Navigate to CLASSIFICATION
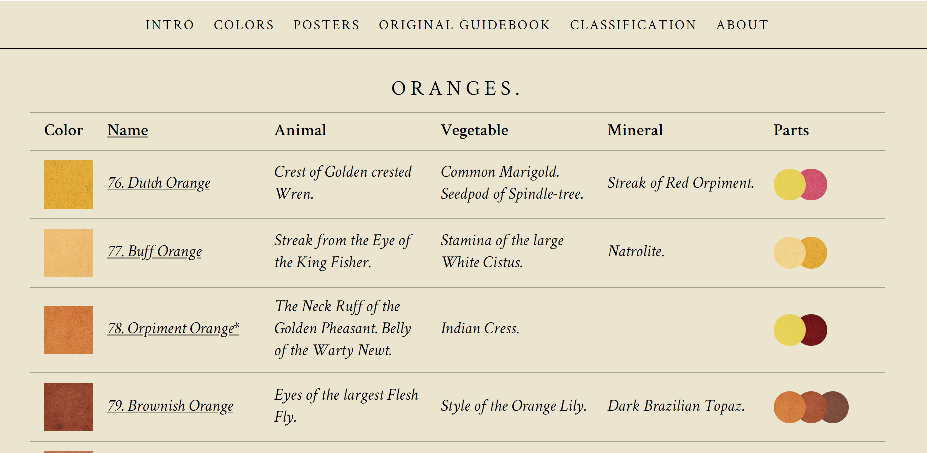This screenshot has height=453, width=927. [633, 25]
